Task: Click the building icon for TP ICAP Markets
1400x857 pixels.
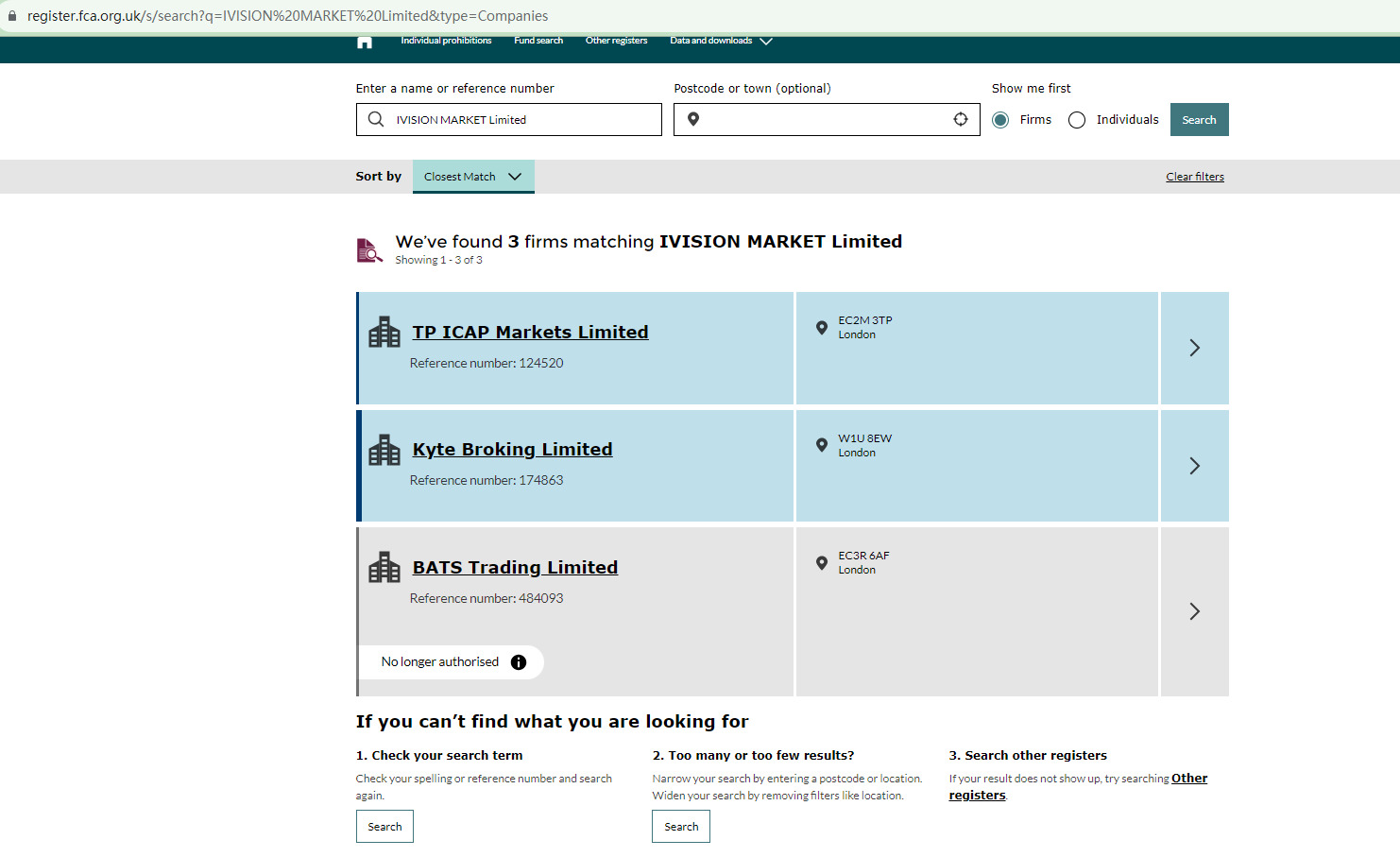Action: [x=384, y=333]
